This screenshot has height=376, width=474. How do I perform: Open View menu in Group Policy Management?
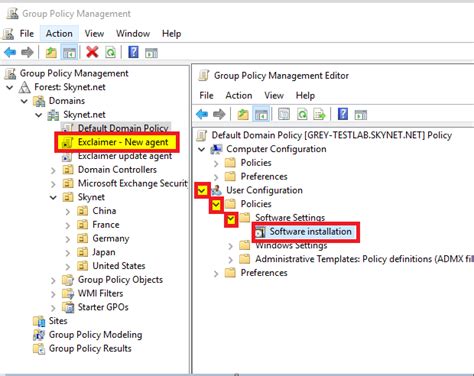[94, 34]
